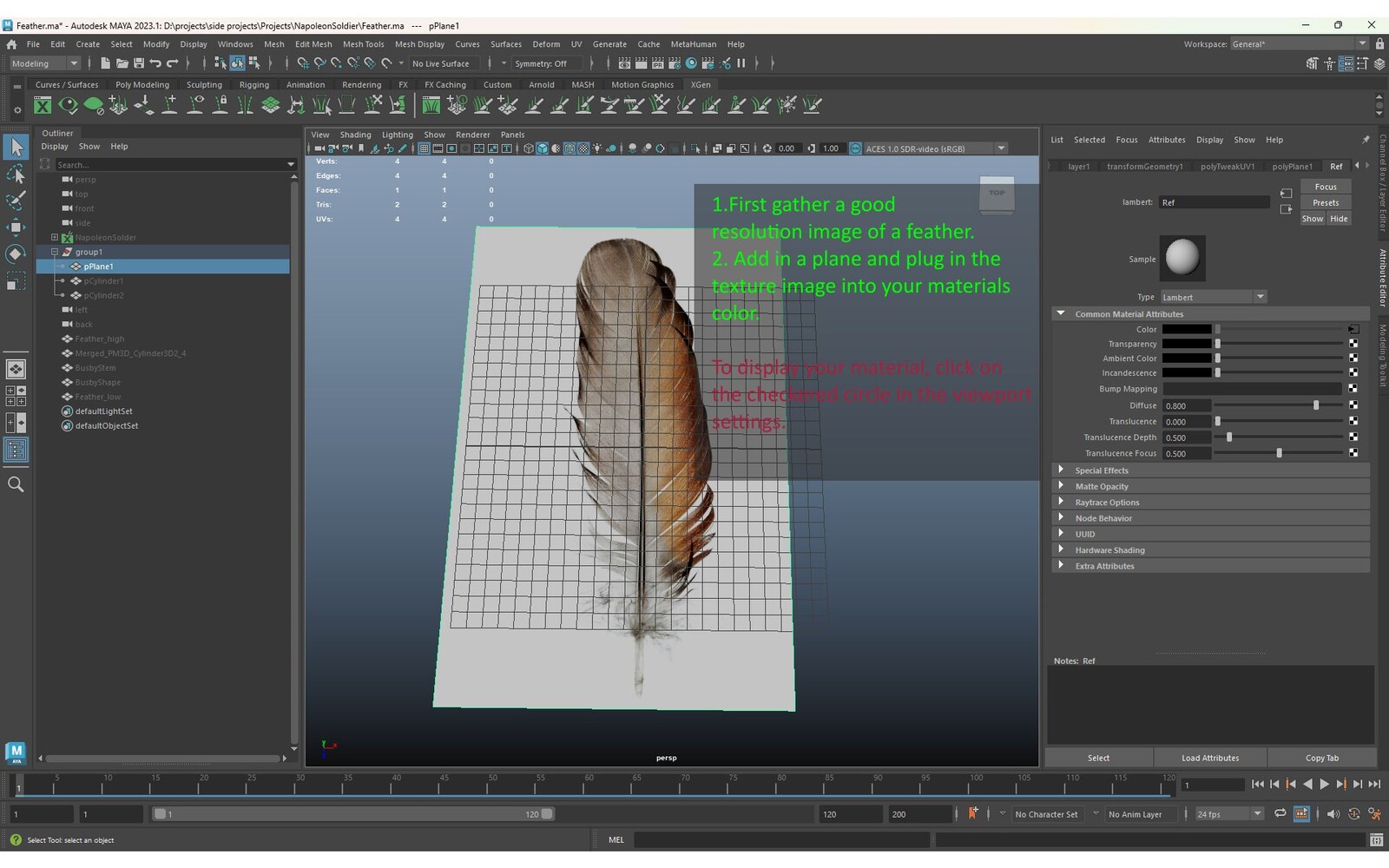Select the Move tool in left toolbox
Screen dimensions: 1389x868
click(16, 227)
